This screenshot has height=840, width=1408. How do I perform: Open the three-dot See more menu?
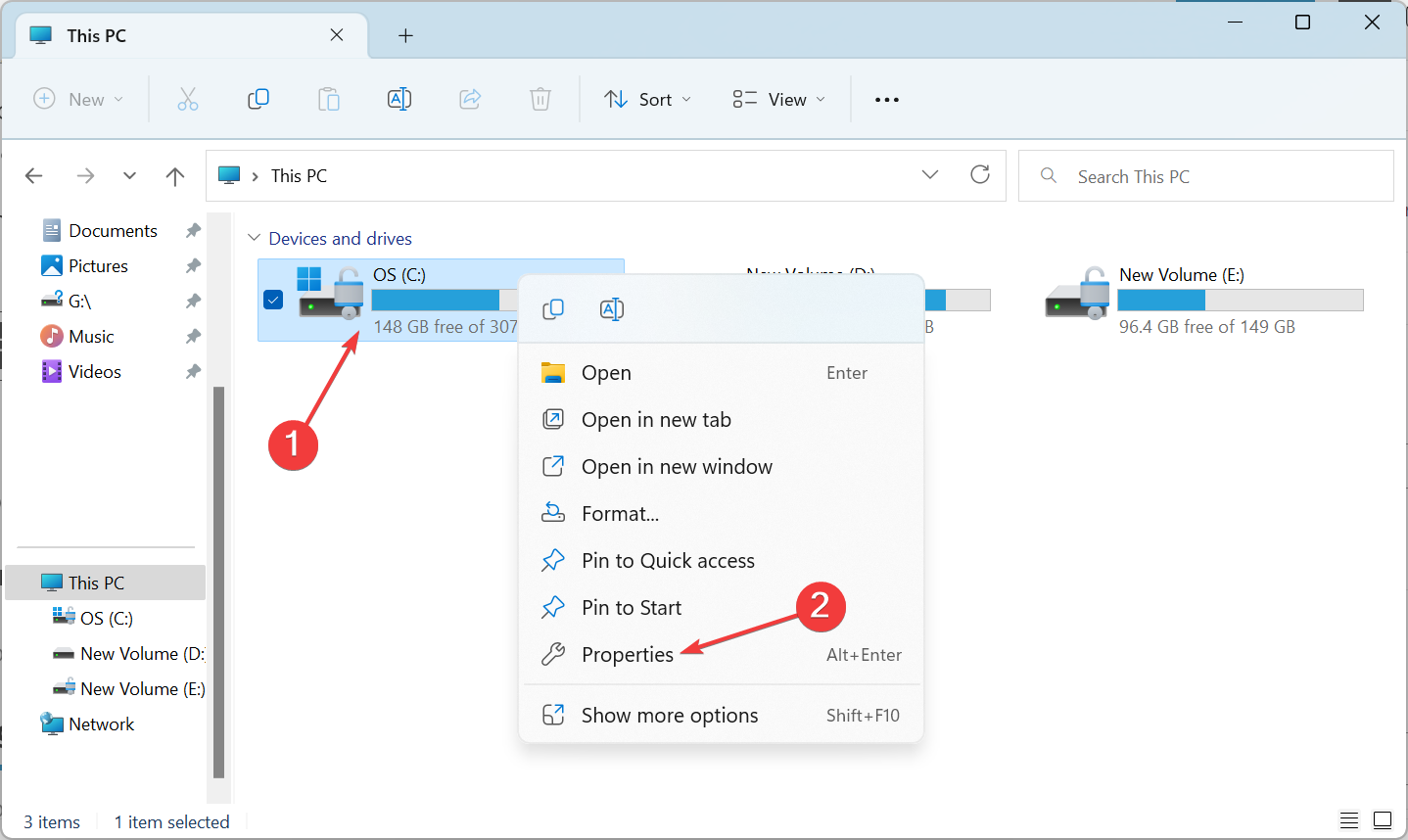887,100
